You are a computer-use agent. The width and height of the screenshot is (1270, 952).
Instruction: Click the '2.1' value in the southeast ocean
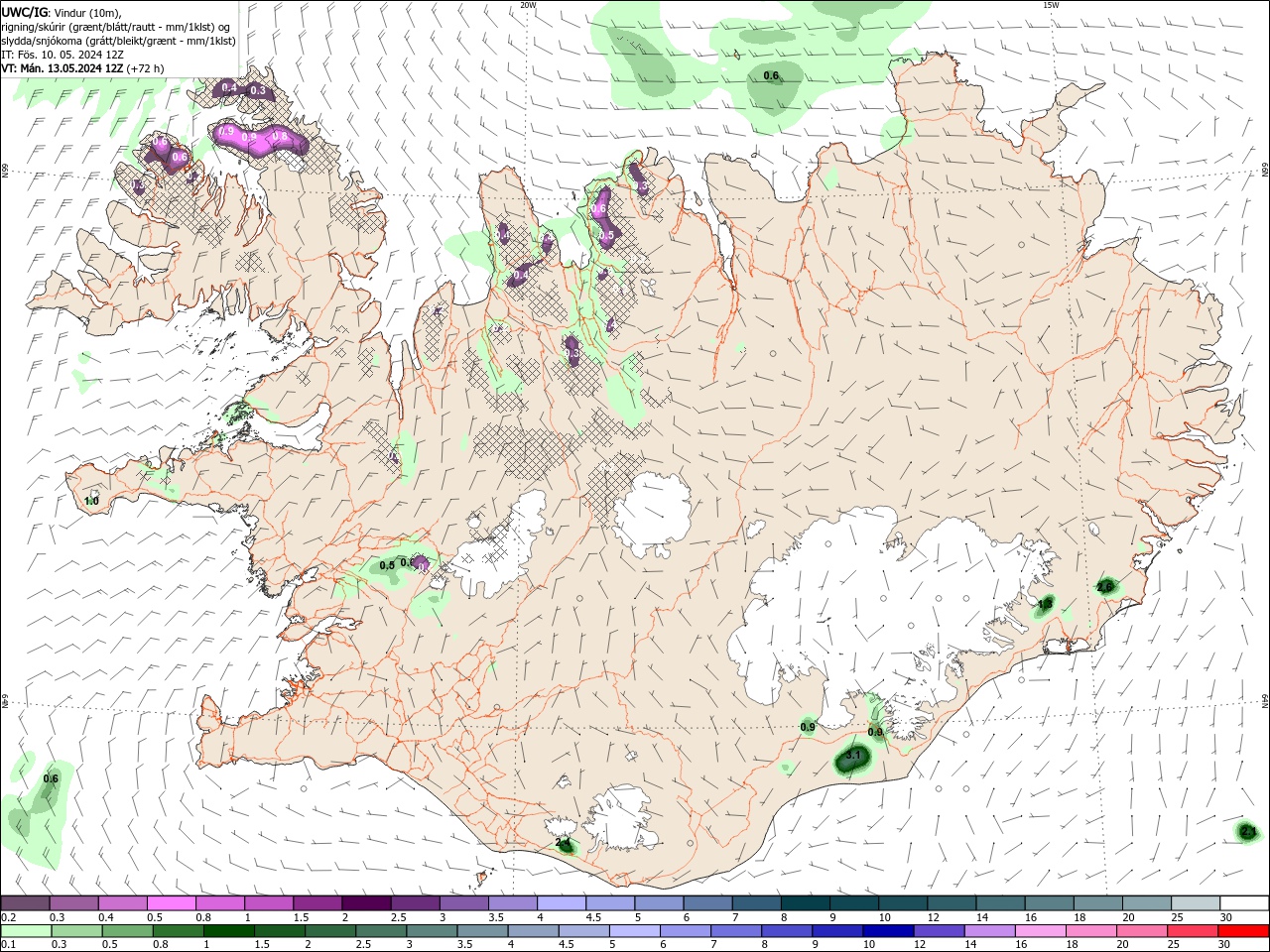pos(1248,832)
